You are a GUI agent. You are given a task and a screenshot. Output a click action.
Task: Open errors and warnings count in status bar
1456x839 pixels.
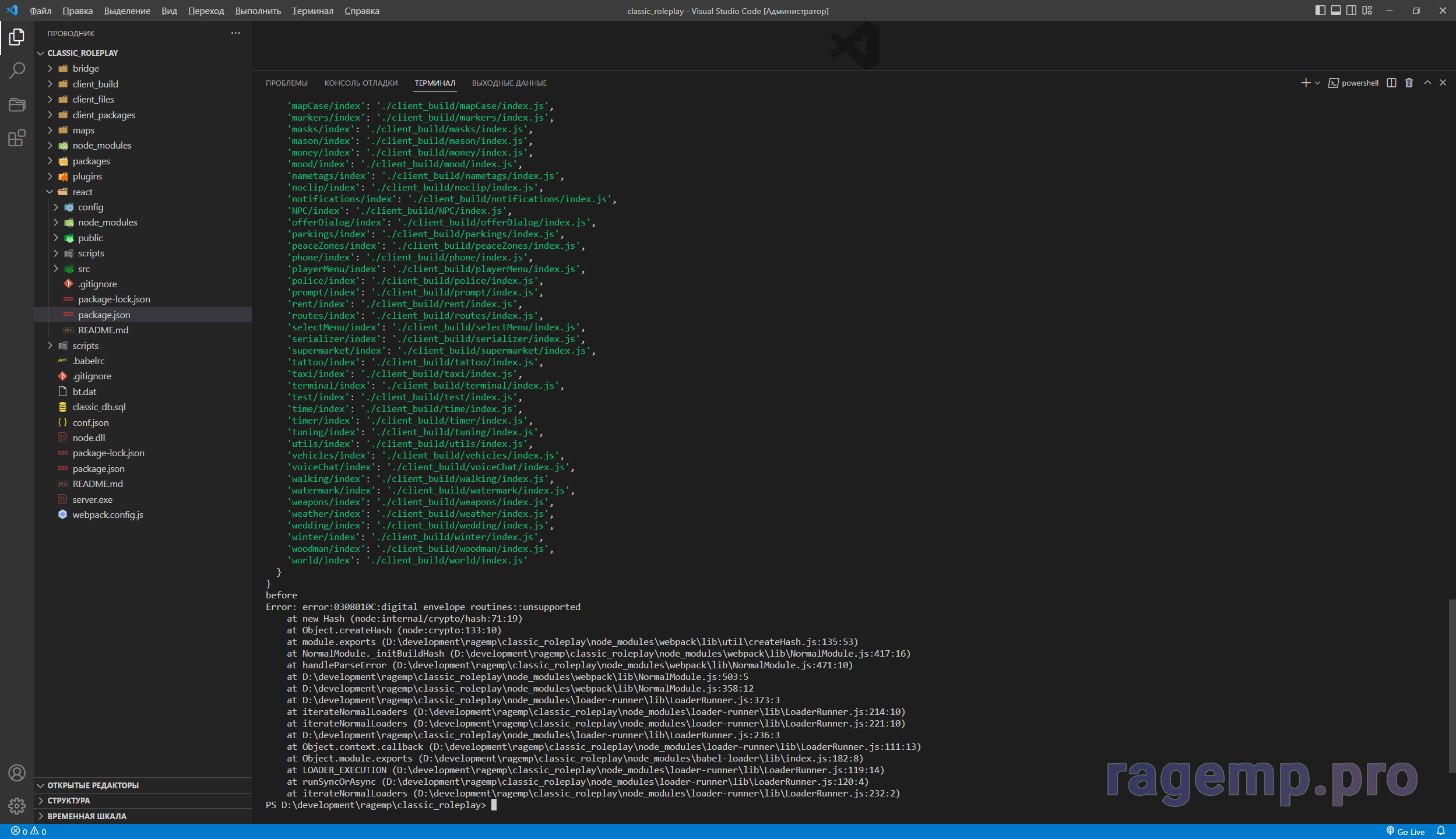(x=29, y=831)
